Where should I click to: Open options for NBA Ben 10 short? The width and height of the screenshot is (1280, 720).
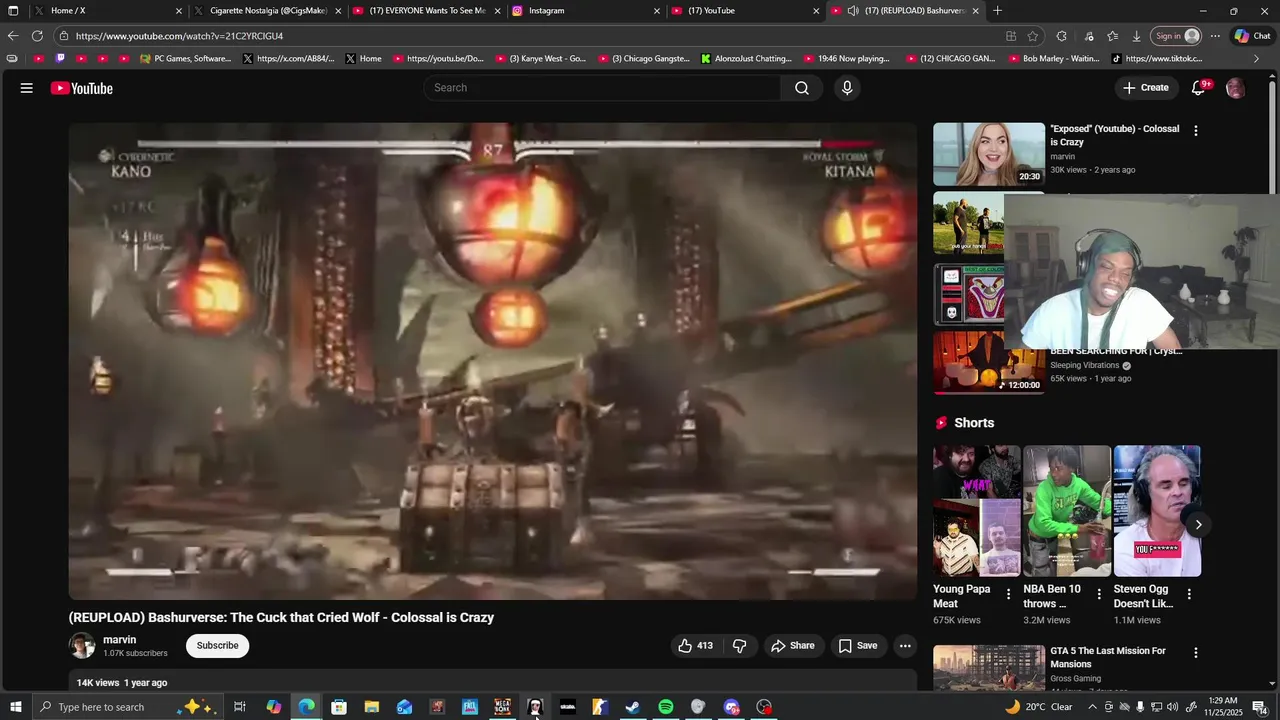[1099, 594]
